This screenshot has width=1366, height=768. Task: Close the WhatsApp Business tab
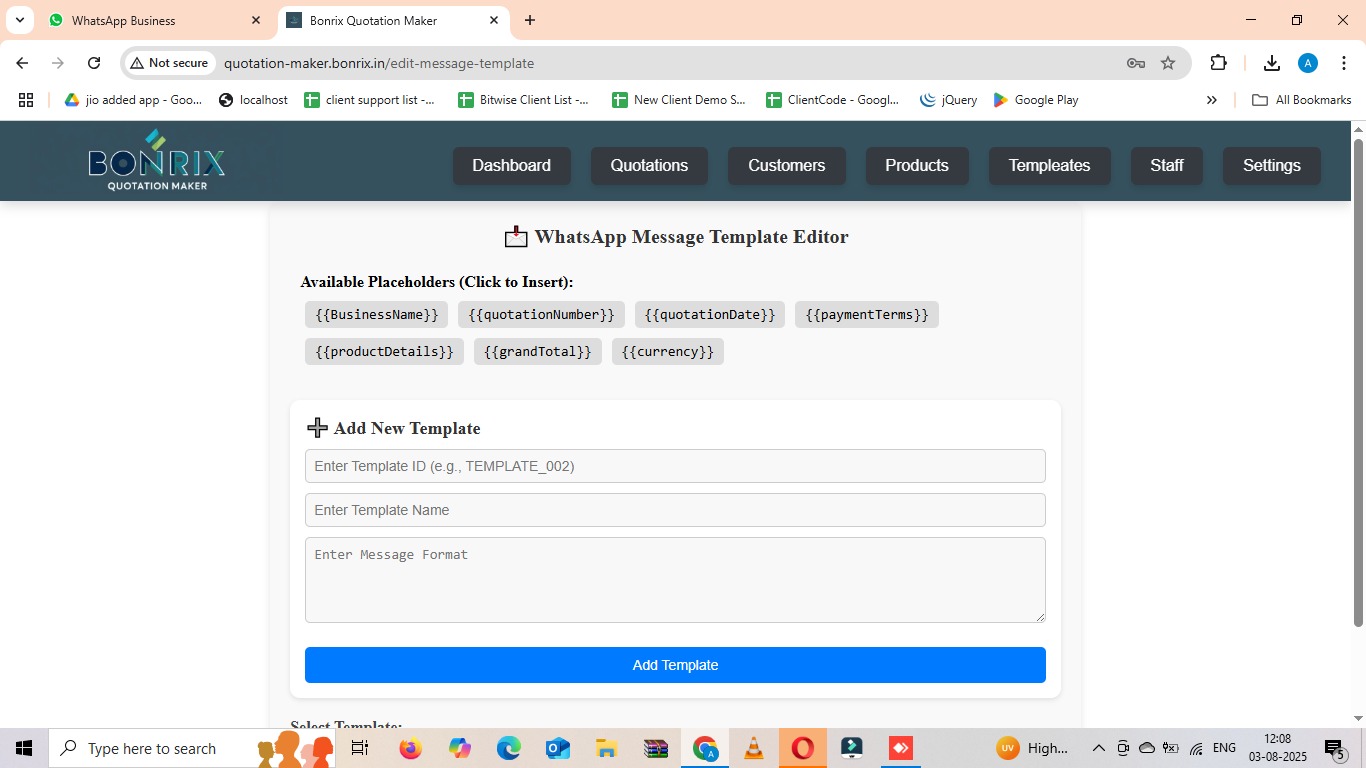click(x=256, y=20)
